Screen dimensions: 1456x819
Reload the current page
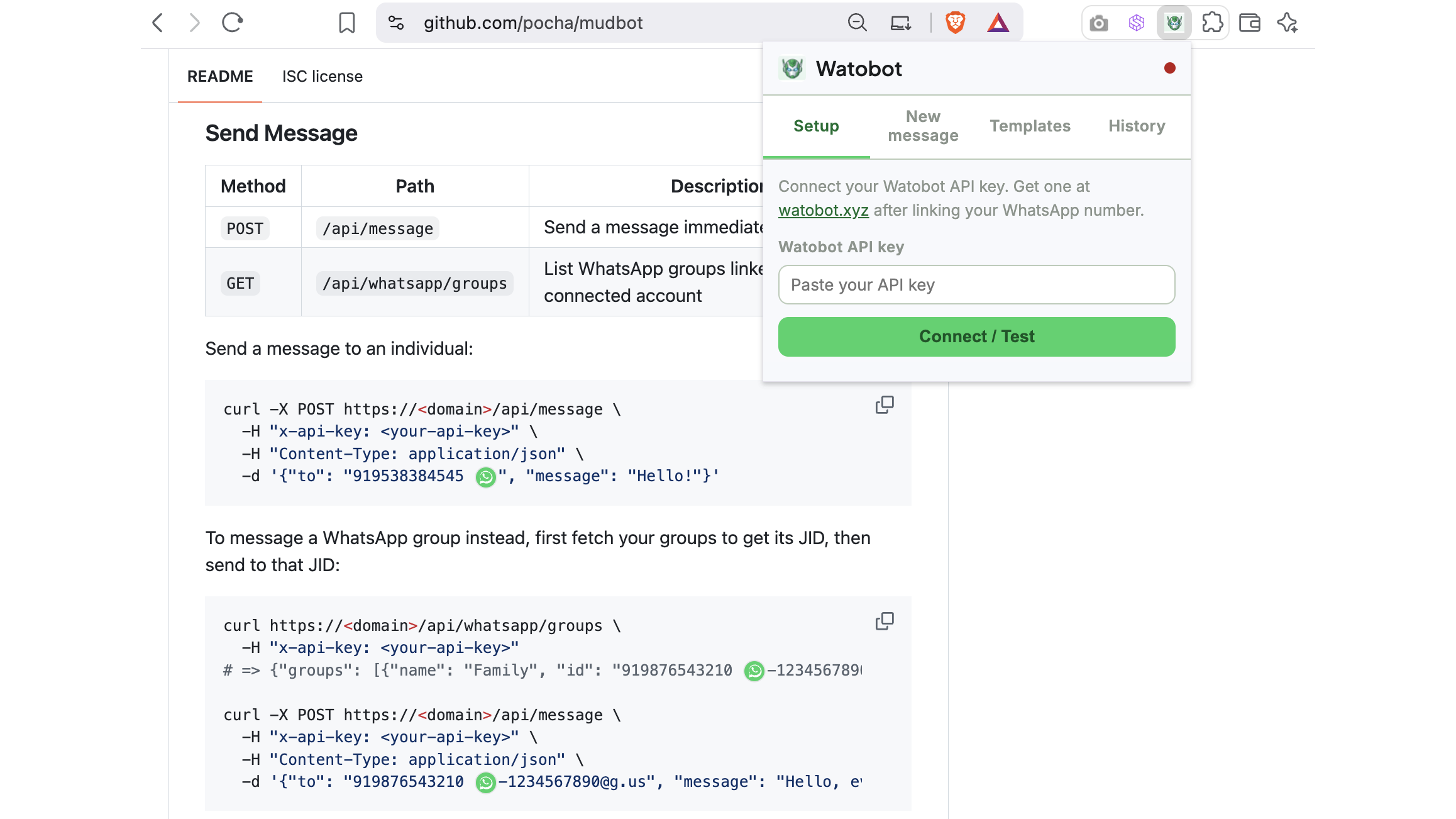(x=233, y=23)
